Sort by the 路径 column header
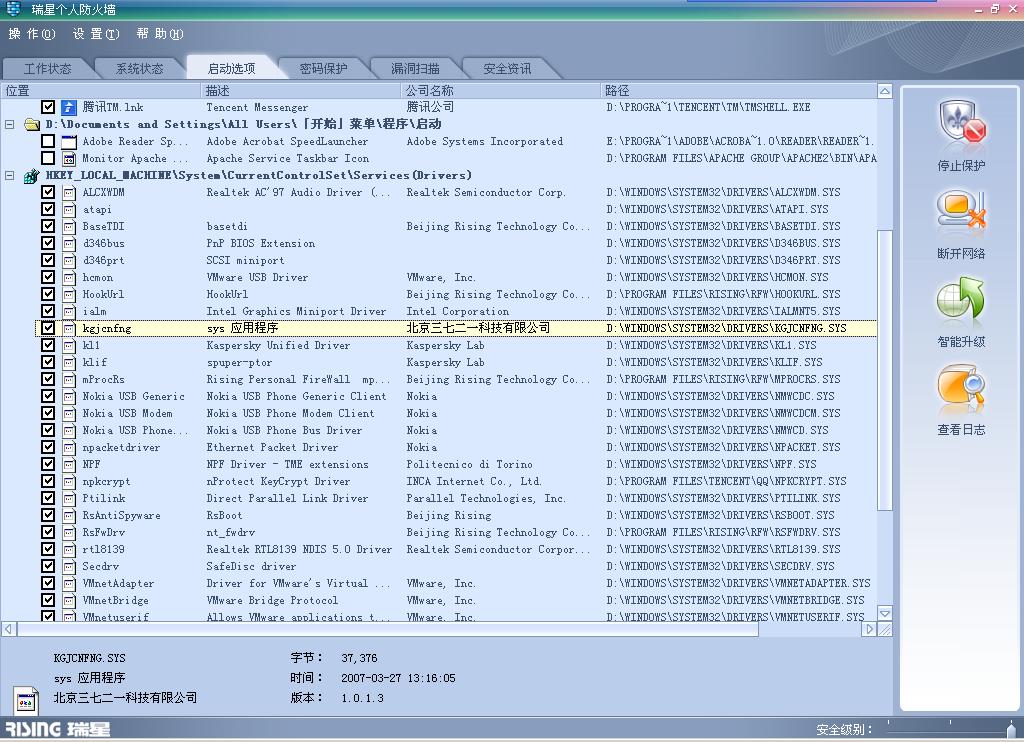Image resolution: width=1024 pixels, height=742 pixels. tap(739, 91)
